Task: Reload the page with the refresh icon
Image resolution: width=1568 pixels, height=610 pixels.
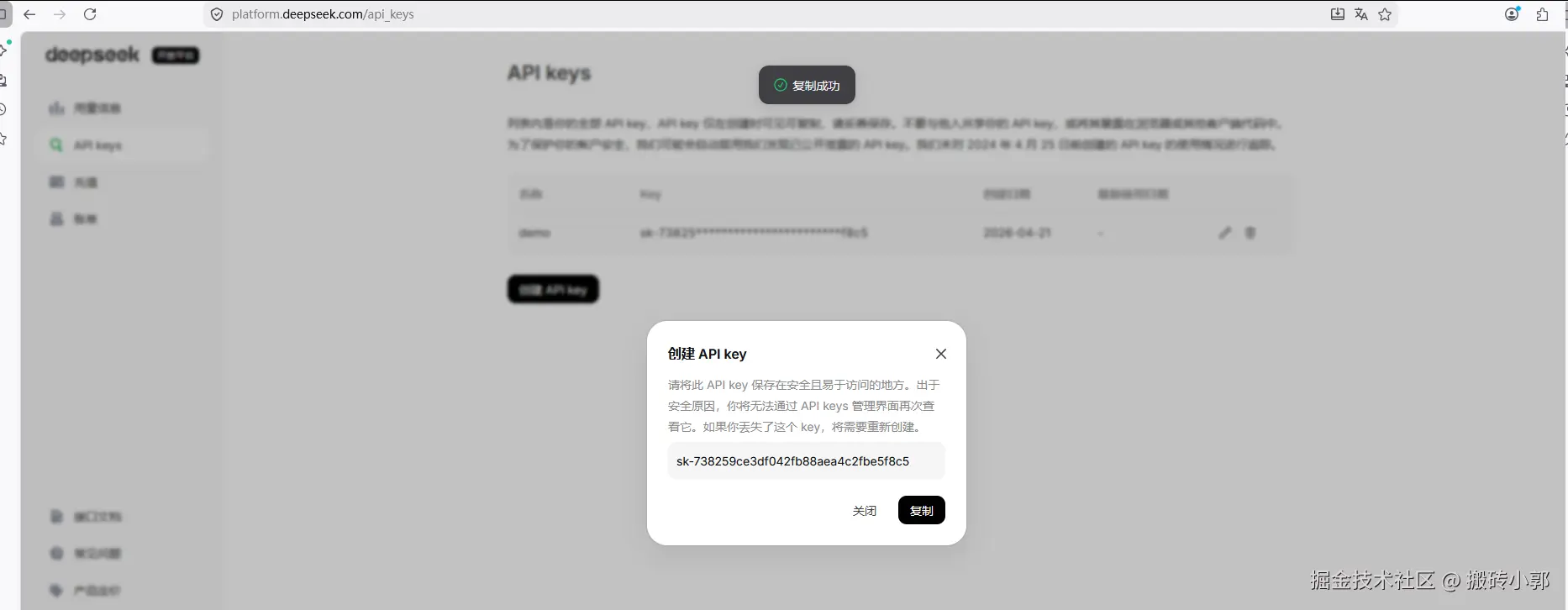Action: (x=90, y=14)
